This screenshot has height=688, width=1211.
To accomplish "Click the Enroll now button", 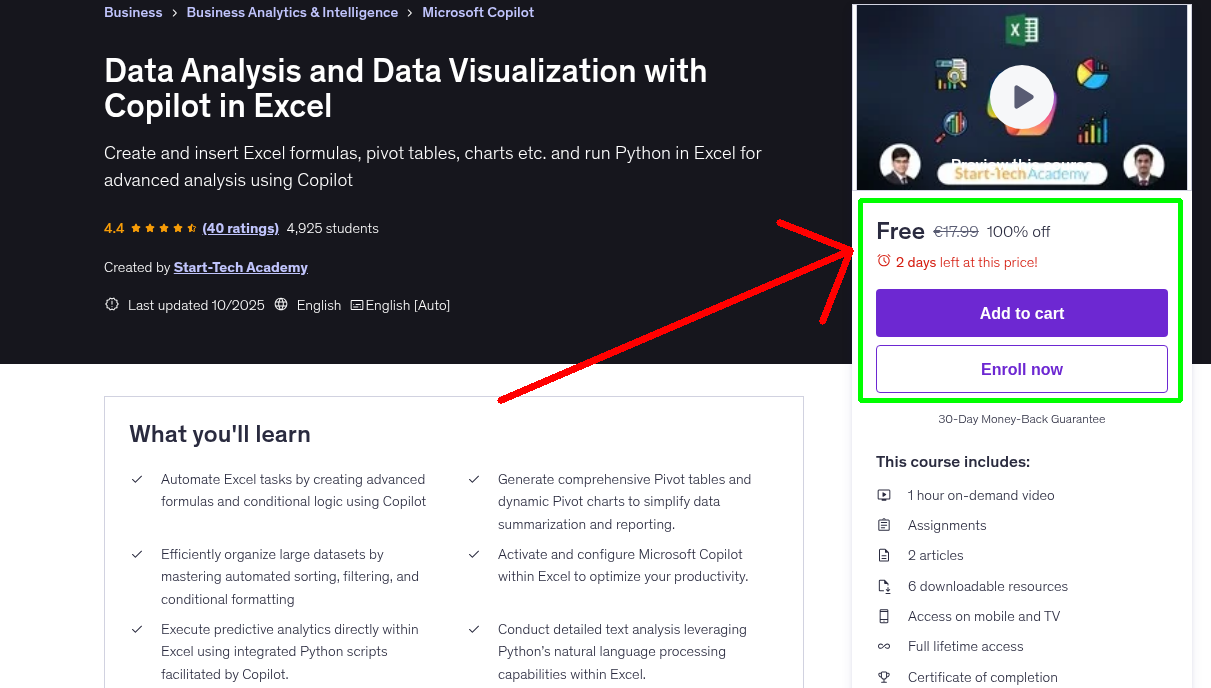I will click(1021, 368).
